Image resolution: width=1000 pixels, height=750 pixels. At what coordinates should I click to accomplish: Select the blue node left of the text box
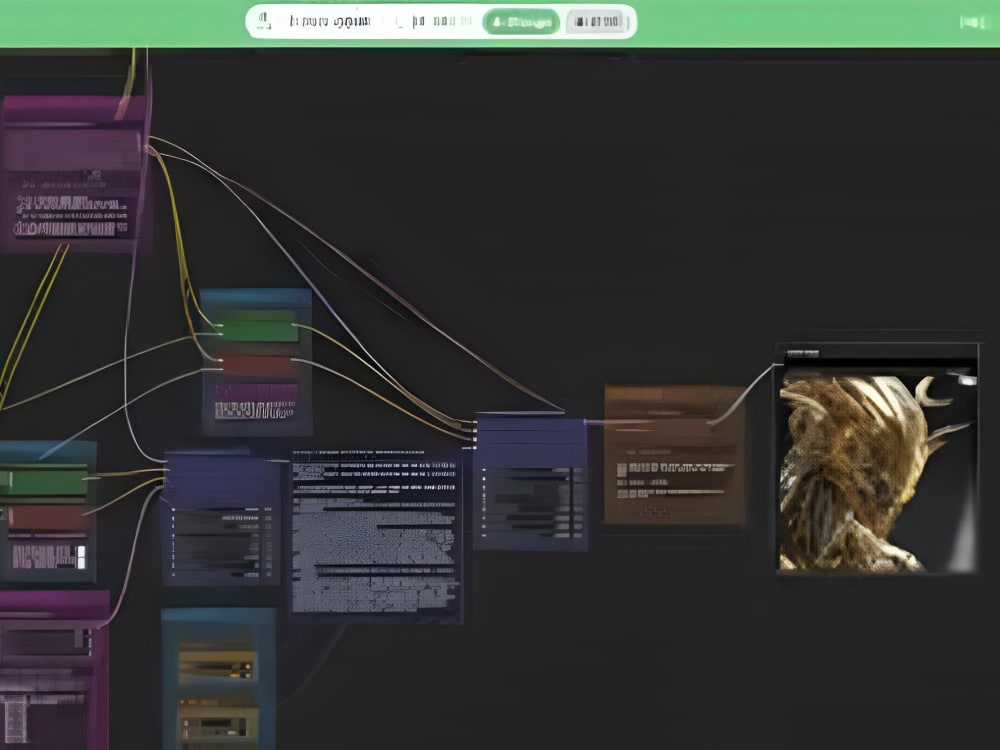point(221,518)
